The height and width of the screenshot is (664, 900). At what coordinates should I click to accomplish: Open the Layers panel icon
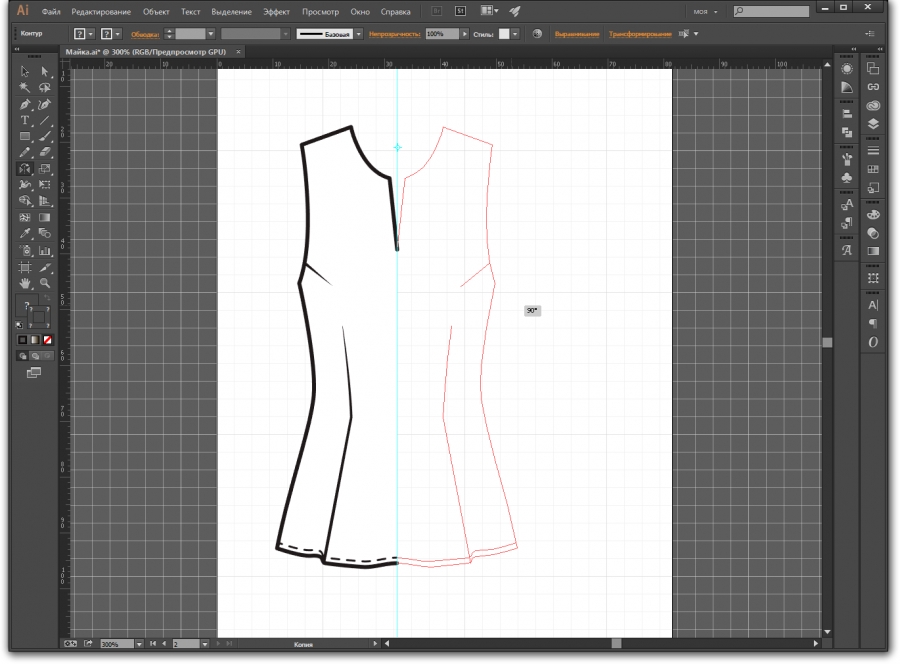(873, 124)
